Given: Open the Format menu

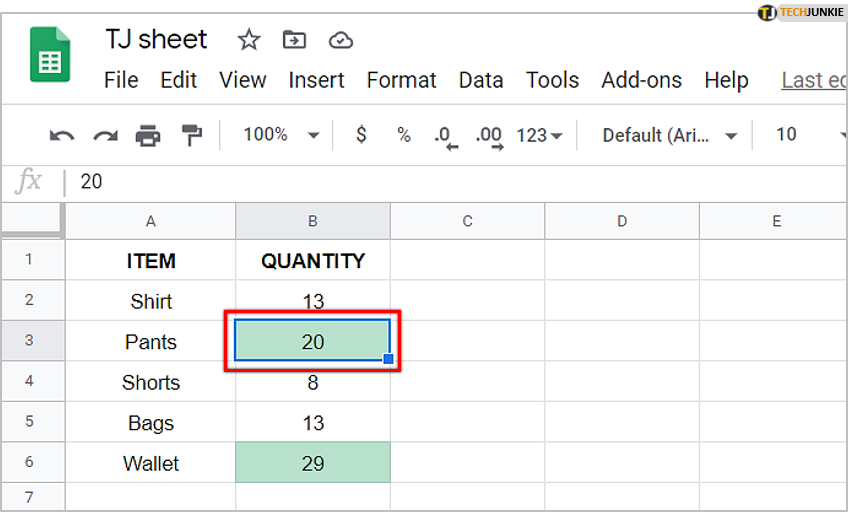Looking at the screenshot, I should pos(402,80).
